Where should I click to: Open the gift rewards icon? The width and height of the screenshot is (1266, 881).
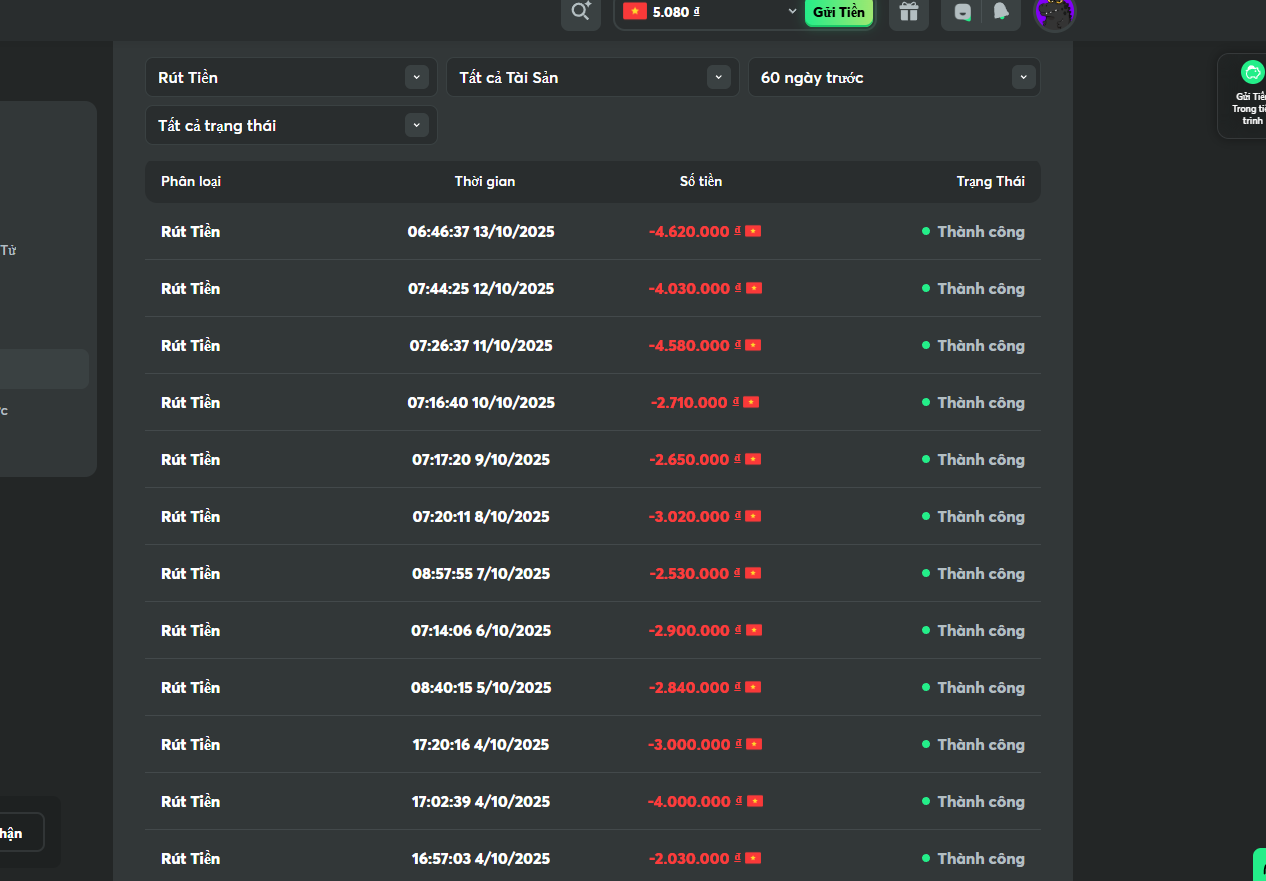908,12
